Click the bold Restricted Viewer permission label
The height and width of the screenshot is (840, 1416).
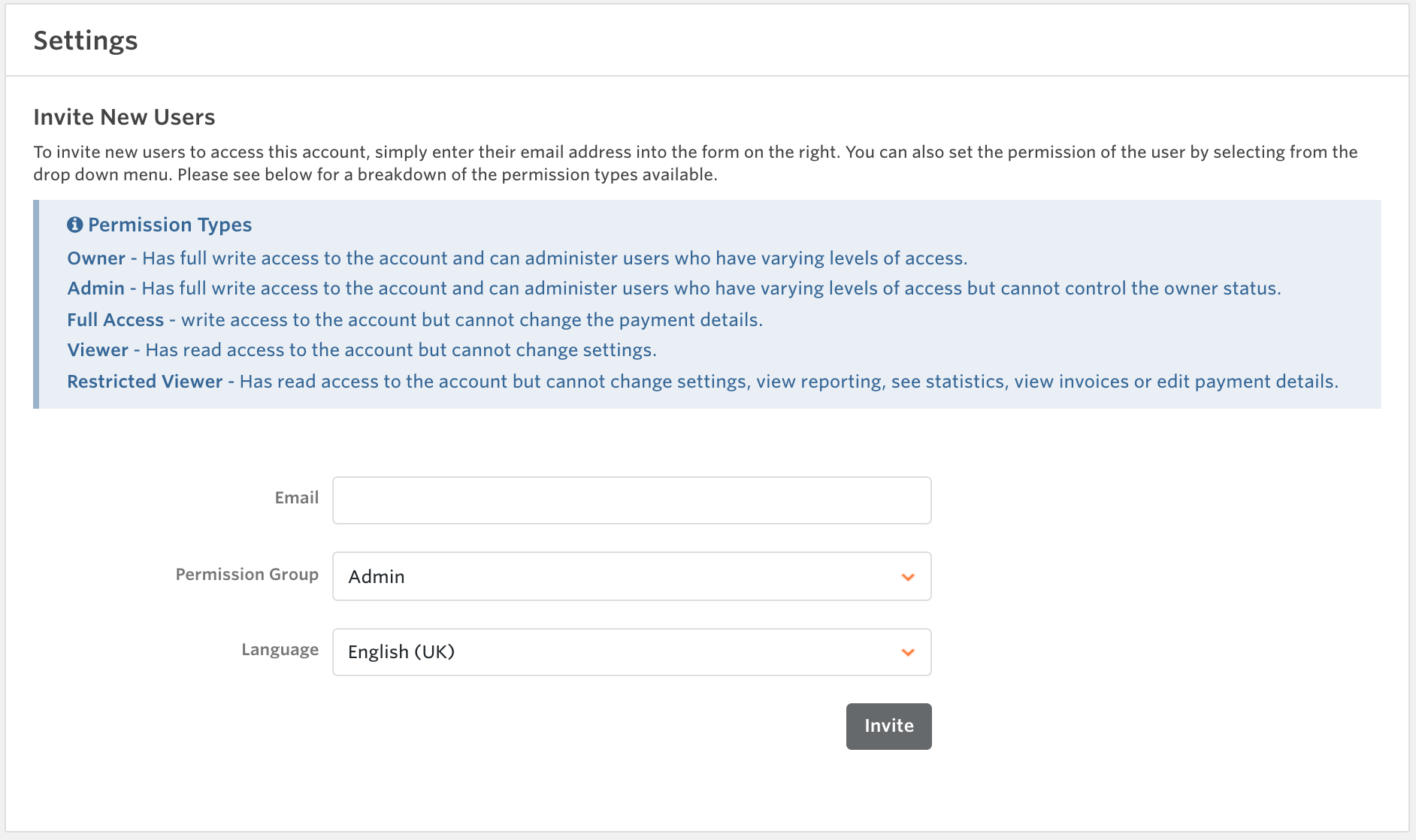pos(144,382)
